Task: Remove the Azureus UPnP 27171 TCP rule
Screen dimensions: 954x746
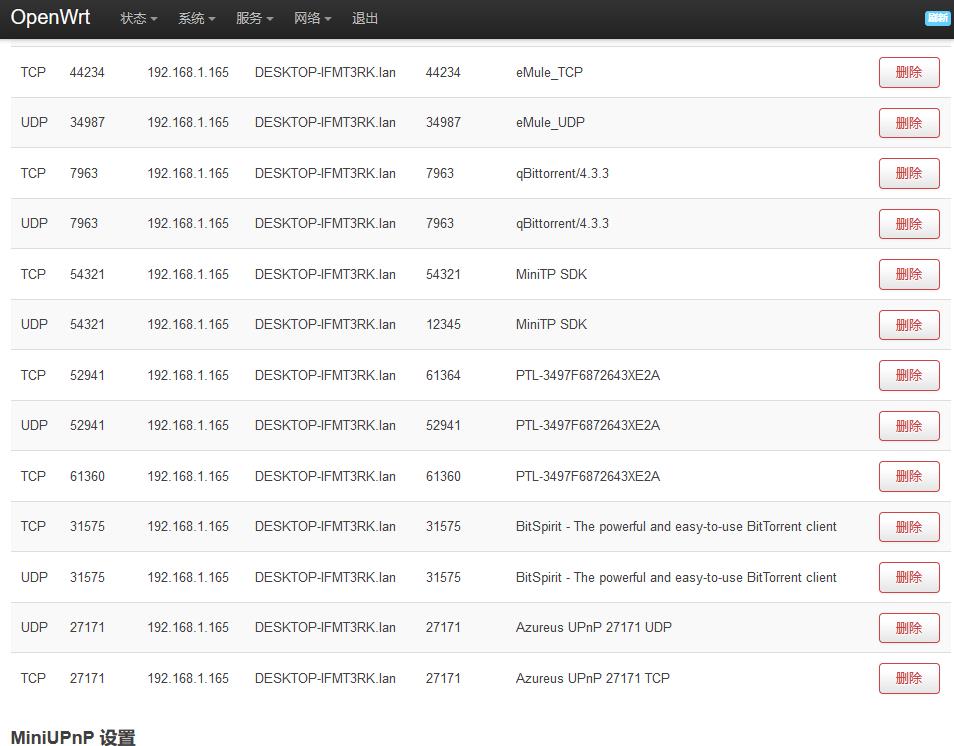Action: coord(908,679)
